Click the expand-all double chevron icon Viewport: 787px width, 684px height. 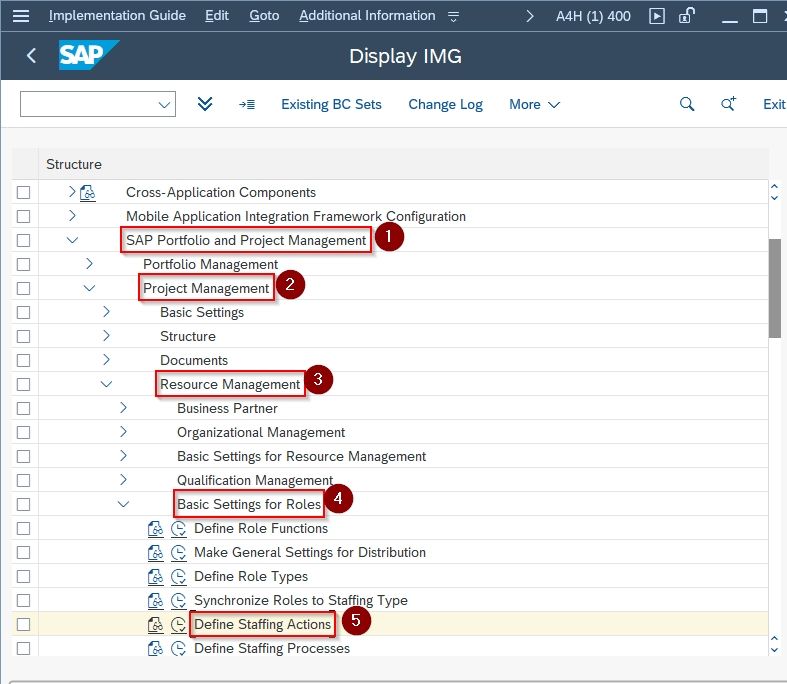[205, 104]
